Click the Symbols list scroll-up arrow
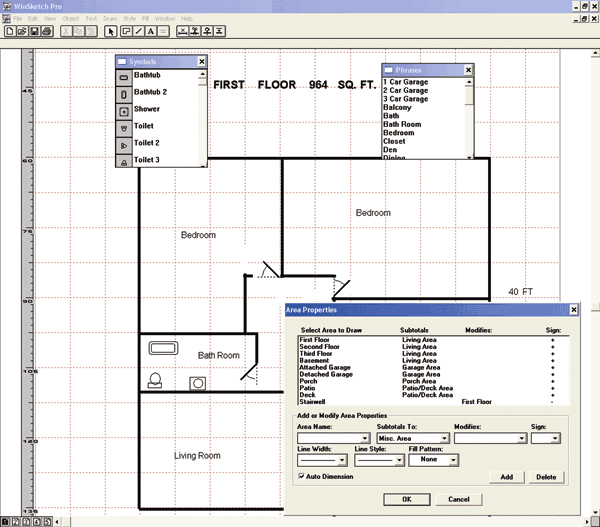Viewport: 600px width, 527px height. [x=202, y=73]
